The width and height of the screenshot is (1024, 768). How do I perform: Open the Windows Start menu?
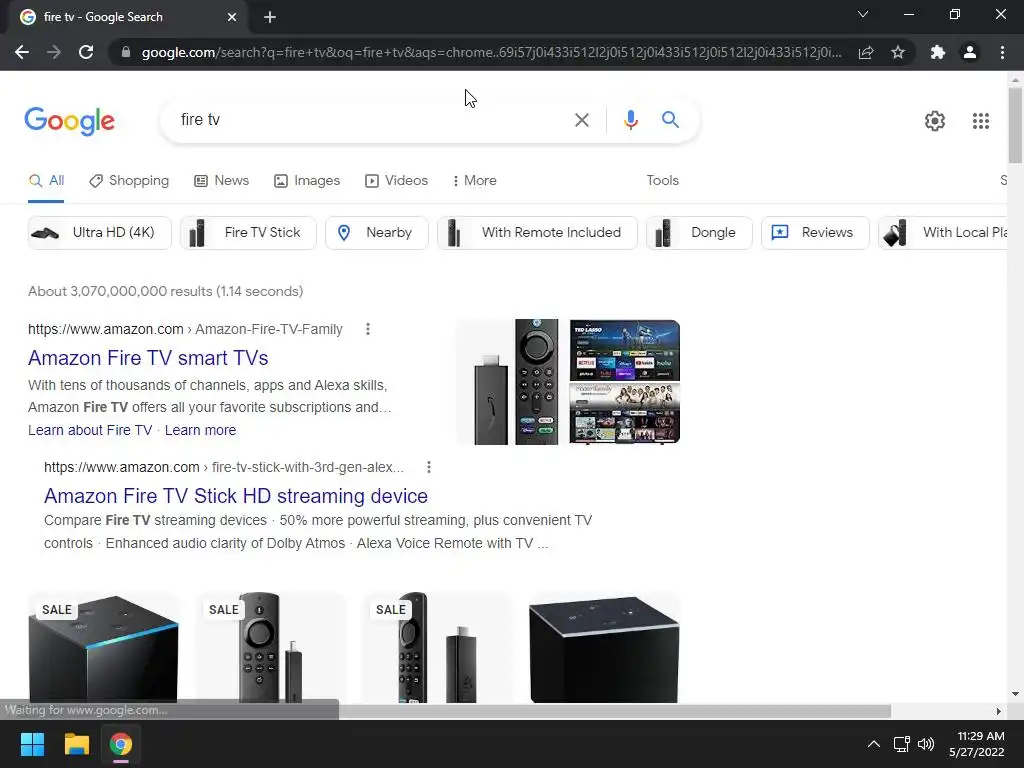pos(32,744)
